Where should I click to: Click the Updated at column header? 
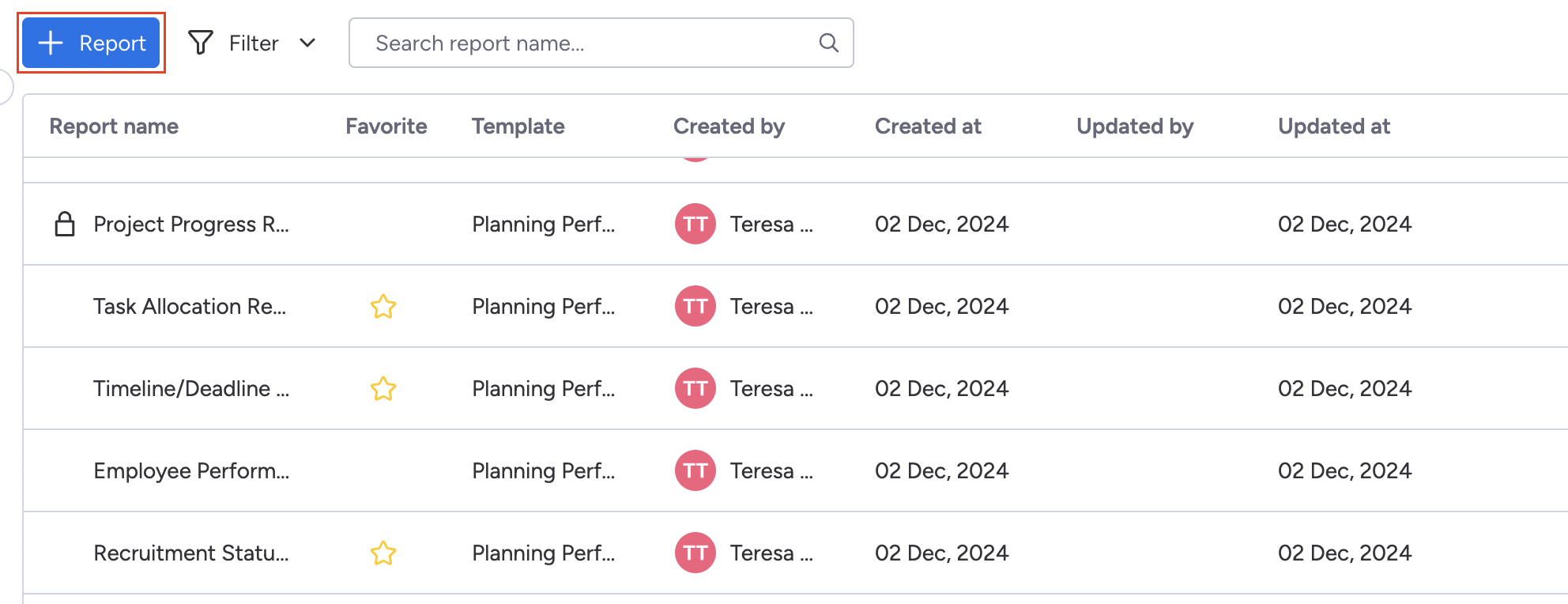[x=1333, y=126]
